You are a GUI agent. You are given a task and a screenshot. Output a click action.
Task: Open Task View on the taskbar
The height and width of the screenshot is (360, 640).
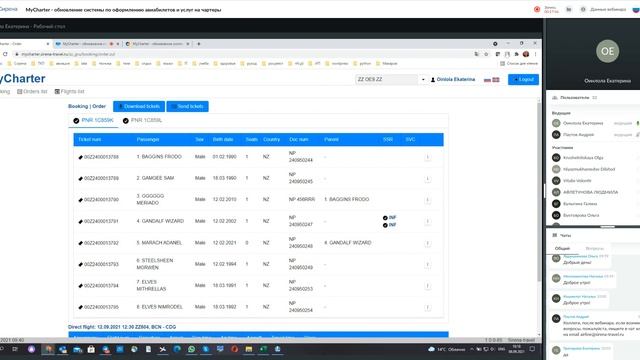(15, 349)
